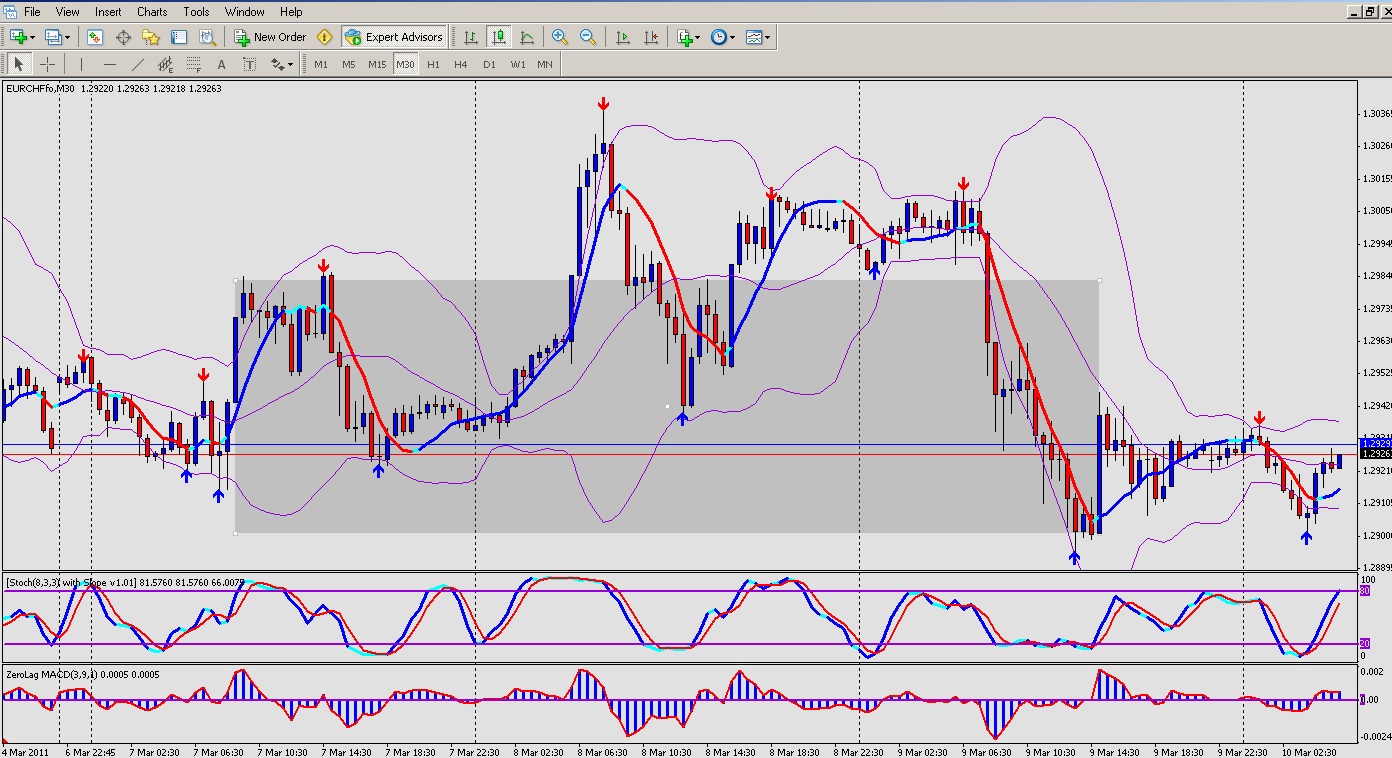1392x758 pixels.
Task: Open the Help menu
Action: click(291, 12)
